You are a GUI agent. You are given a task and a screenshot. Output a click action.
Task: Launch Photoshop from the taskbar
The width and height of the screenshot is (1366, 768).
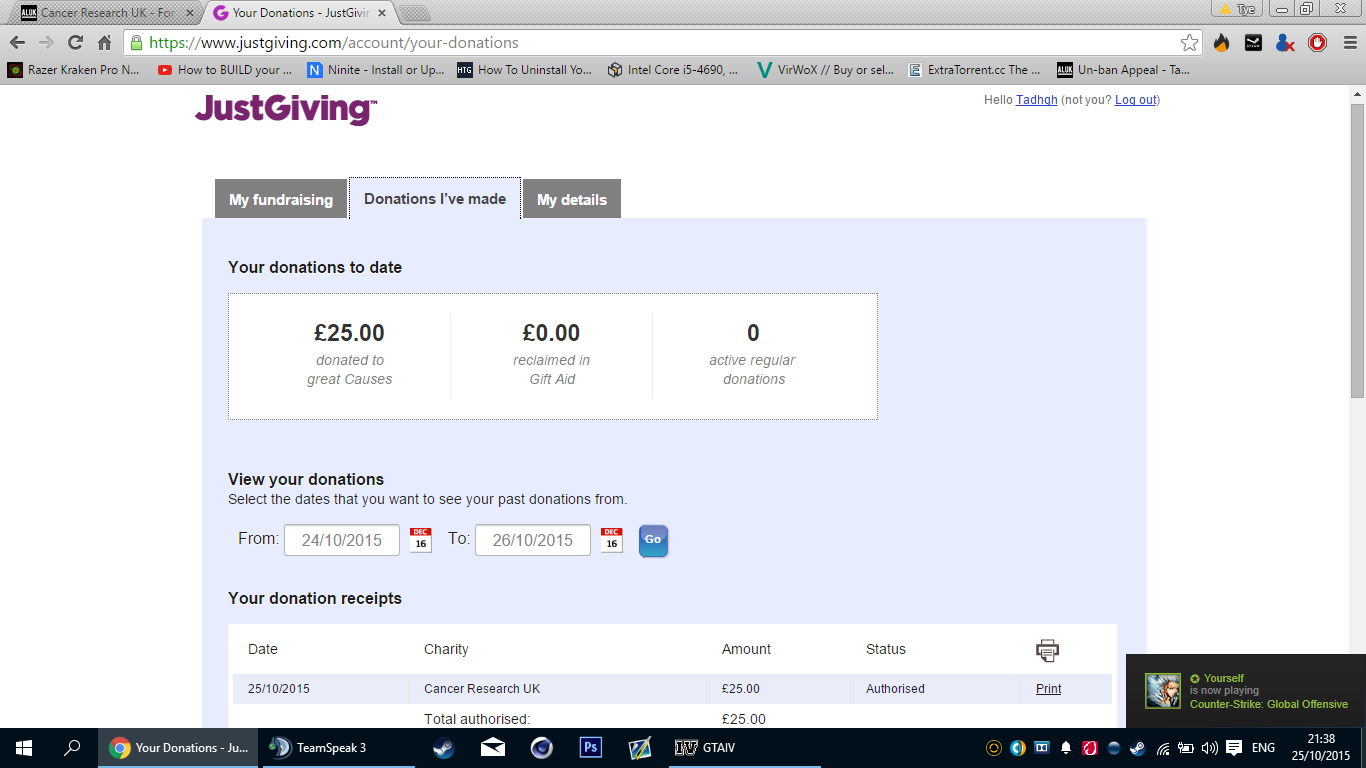[x=590, y=748]
